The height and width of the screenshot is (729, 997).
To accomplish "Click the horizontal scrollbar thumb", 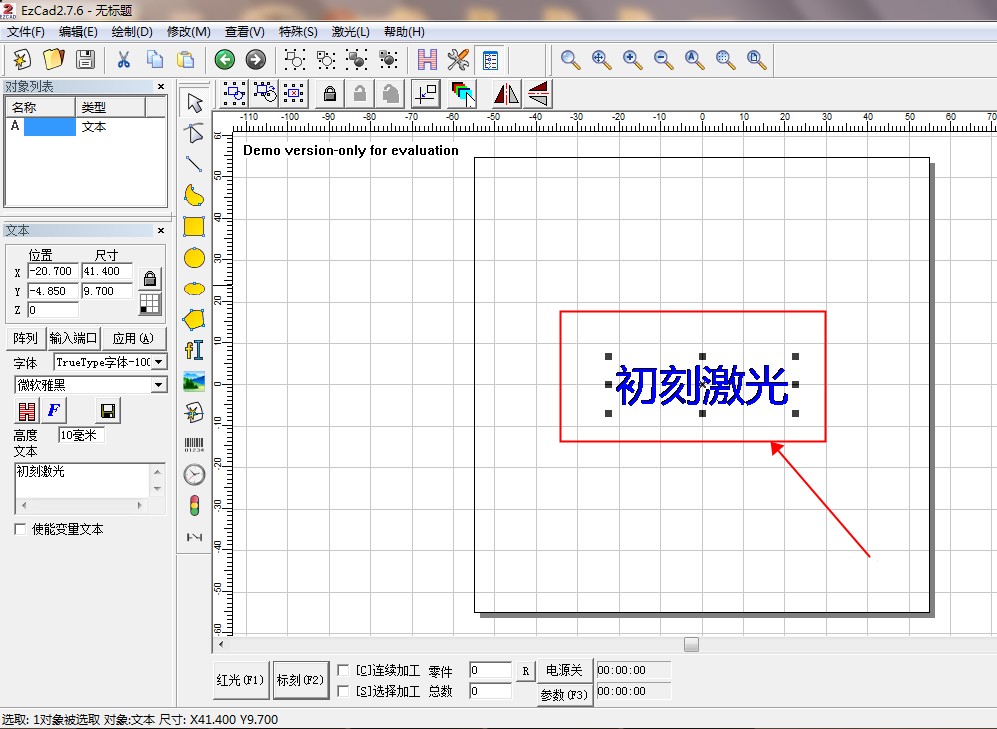I will [691, 644].
